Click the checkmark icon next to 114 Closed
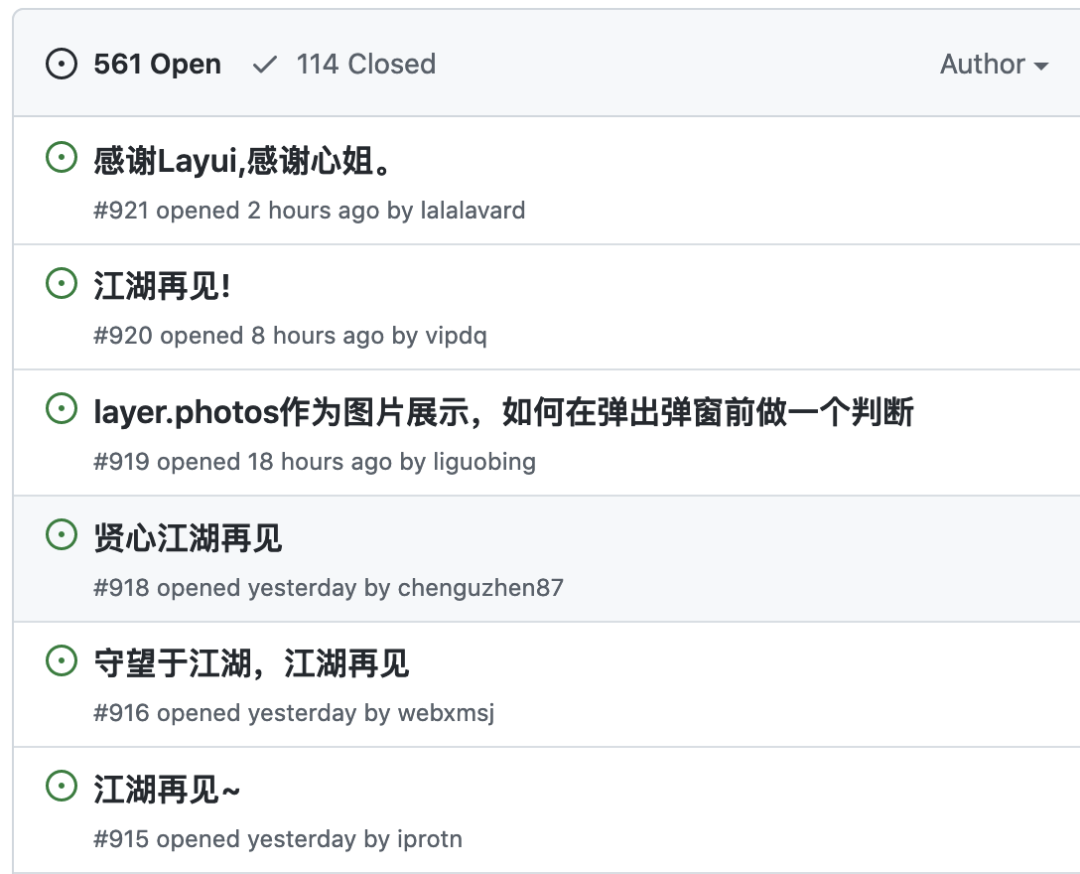1080x874 pixels. tap(265, 65)
